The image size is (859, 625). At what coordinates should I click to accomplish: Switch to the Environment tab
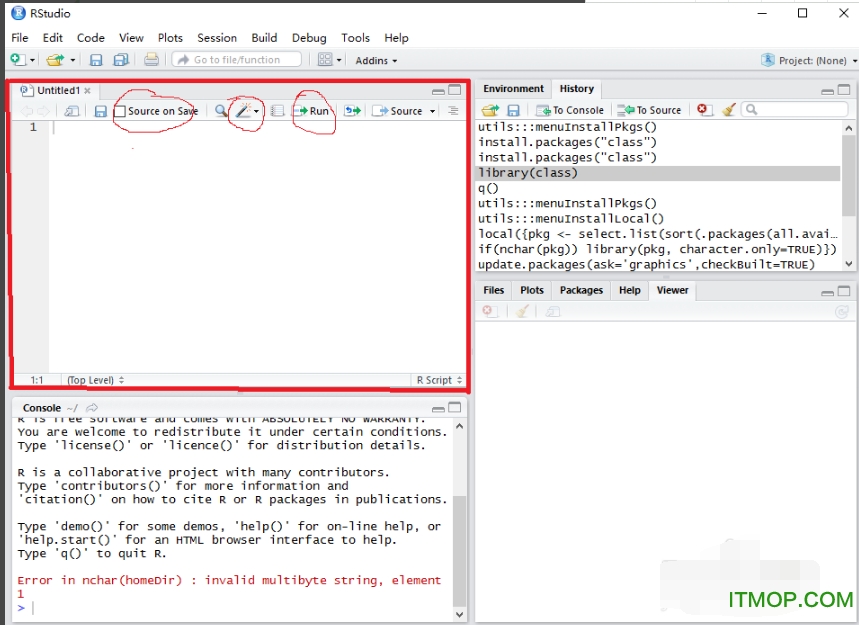(x=513, y=88)
